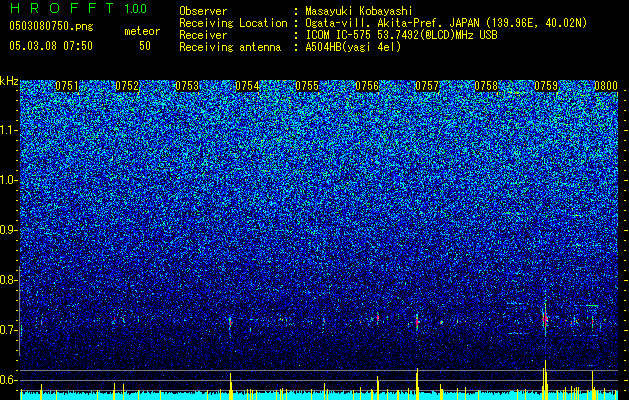Image resolution: width=629 pixels, height=400 pixels.
Task: Click the meteor echo just right of 0756
Action: (378, 318)
